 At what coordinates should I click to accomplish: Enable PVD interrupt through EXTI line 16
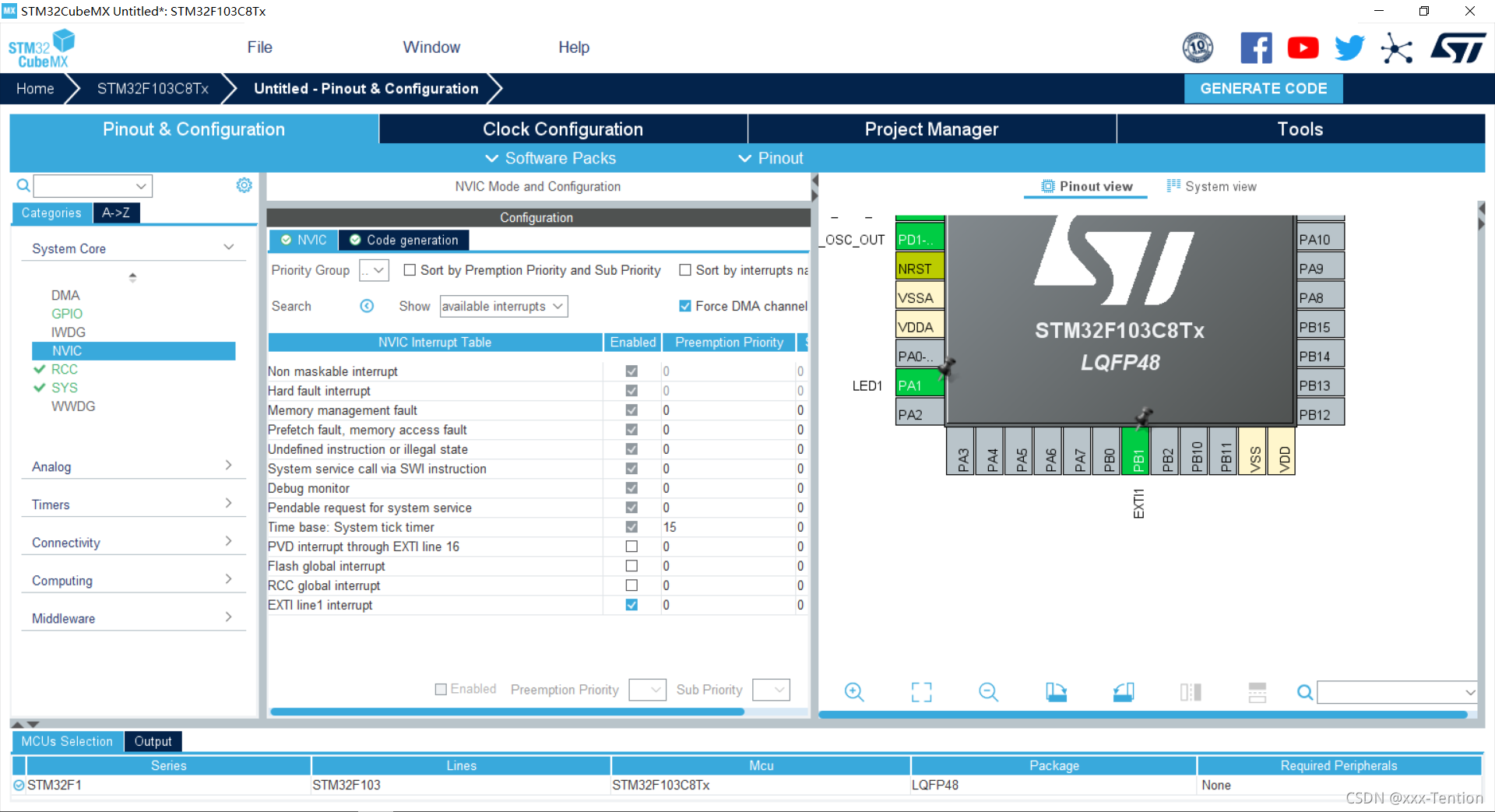631,547
